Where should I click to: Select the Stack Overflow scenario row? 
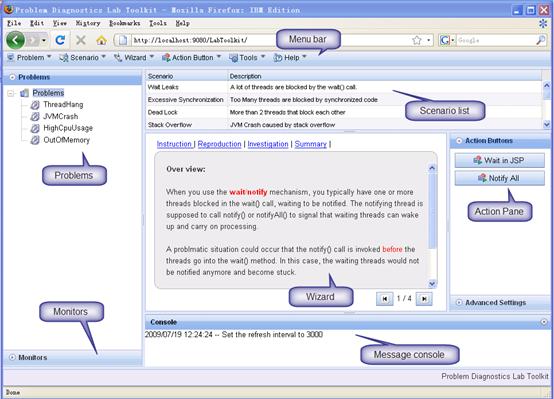click(x=344, y=124)
